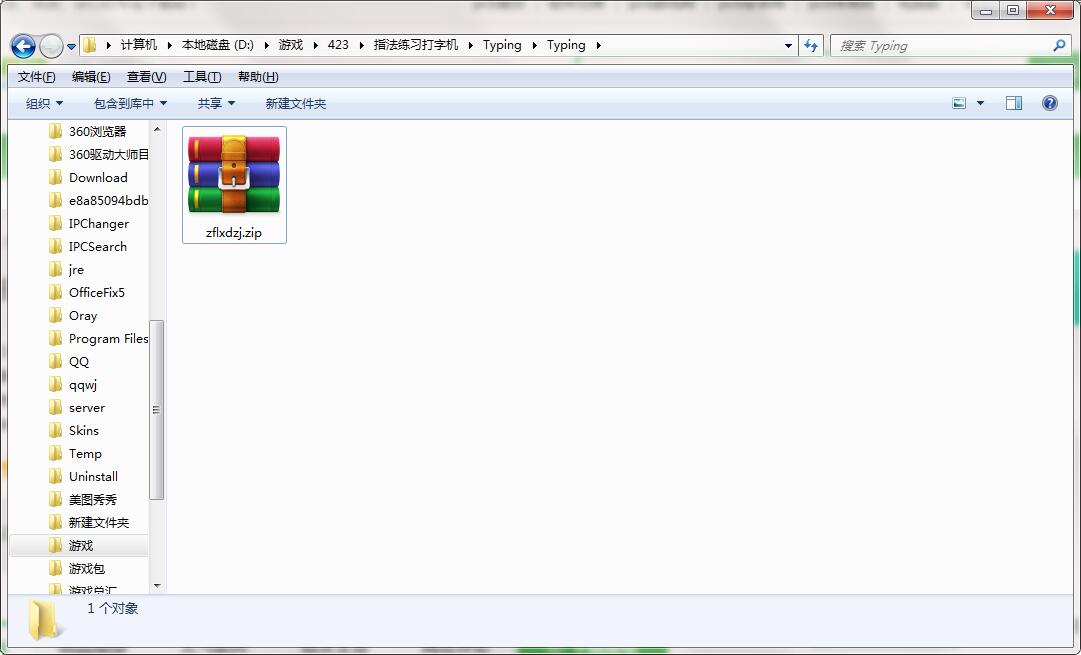The image size is (1081, 655).
Task: Select the Program Files folder in sidebar
Action: (108, 339)
